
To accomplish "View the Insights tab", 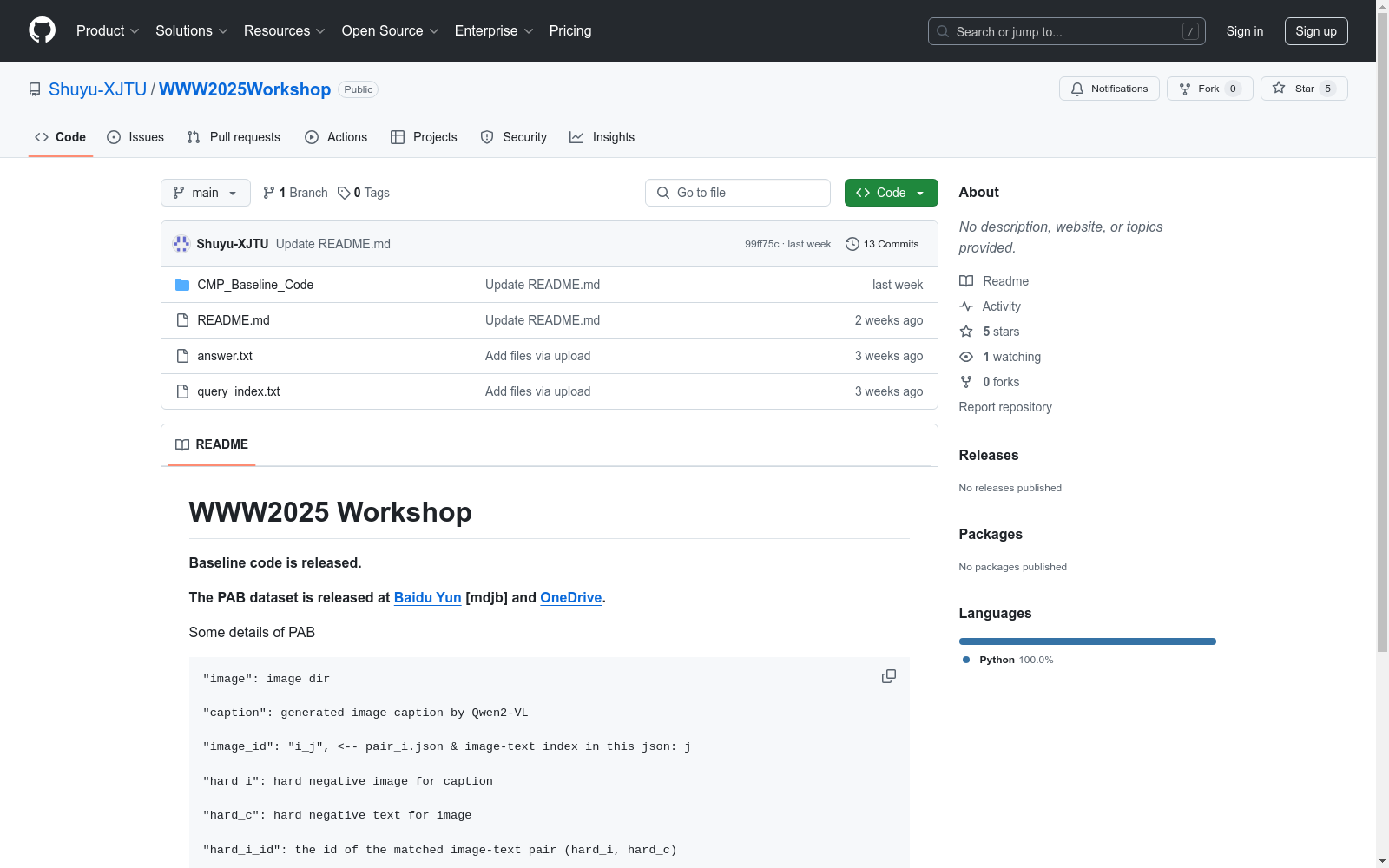I will click(x=602, y=137).
